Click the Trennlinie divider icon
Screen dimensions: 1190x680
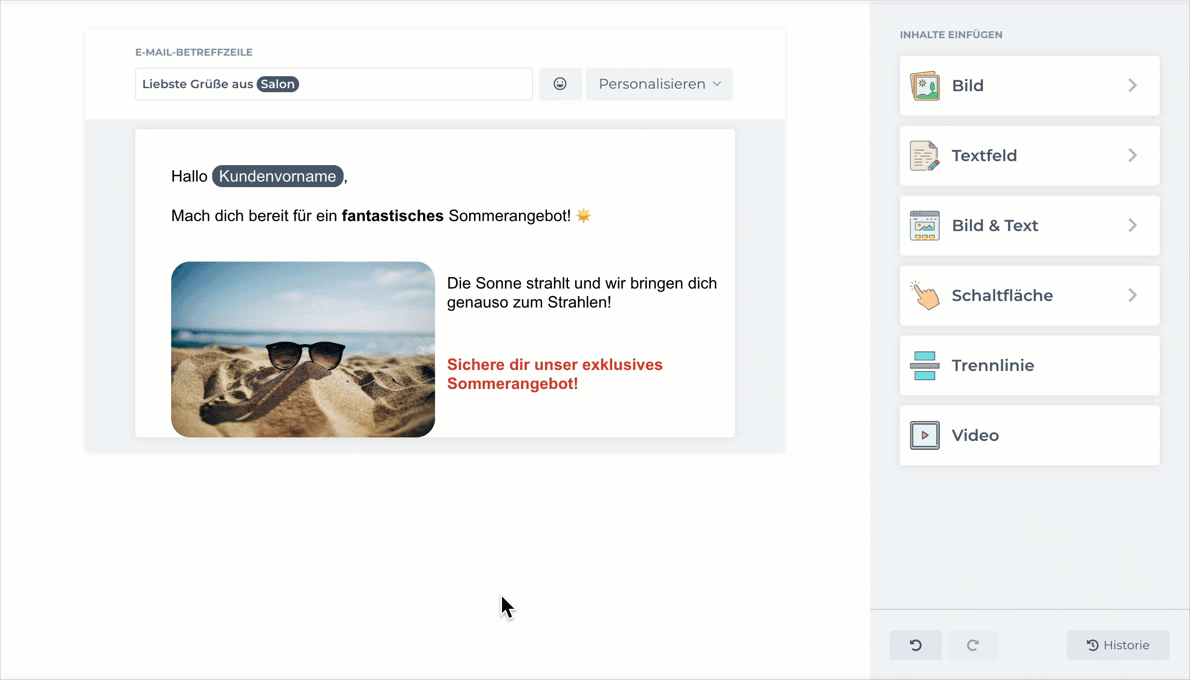(924, 365)
